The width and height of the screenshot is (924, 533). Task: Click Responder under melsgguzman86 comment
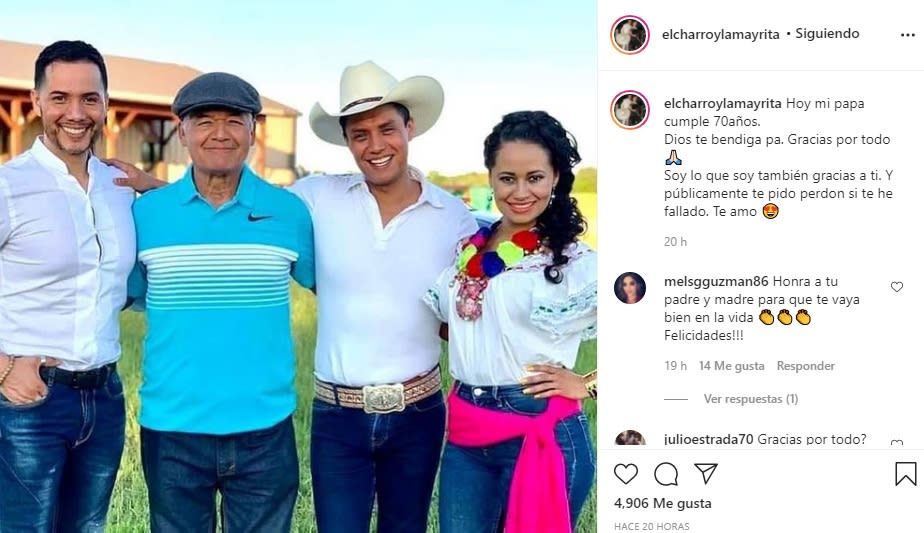tap(806, 366)
